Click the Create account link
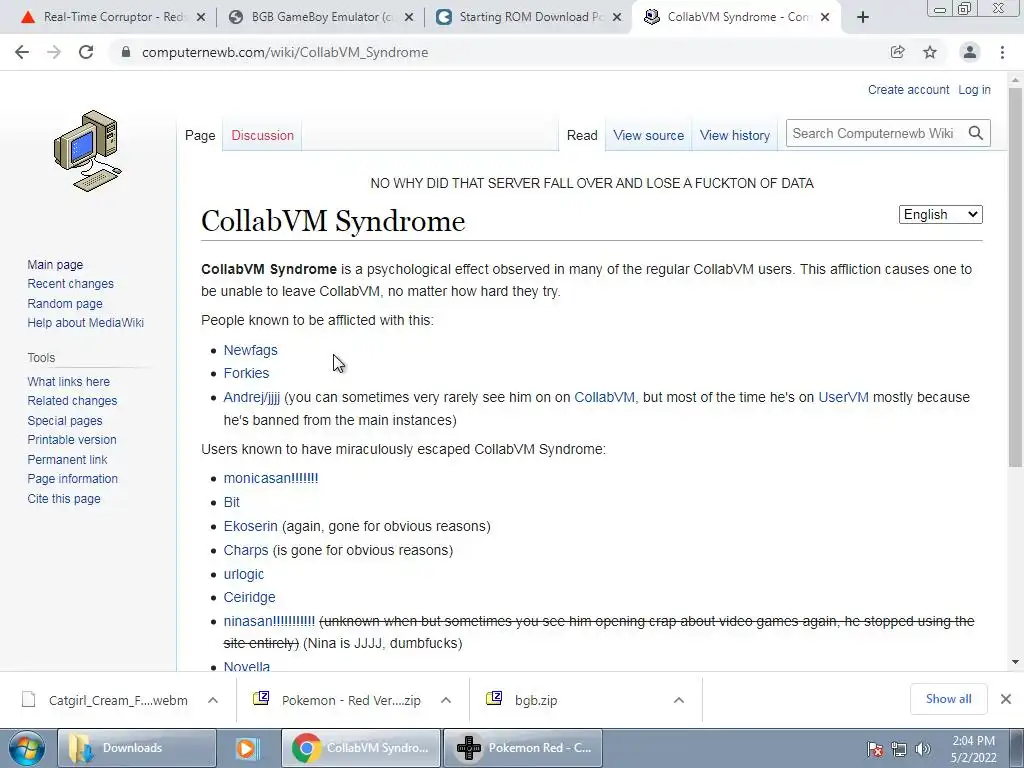 tap(908, 89)
